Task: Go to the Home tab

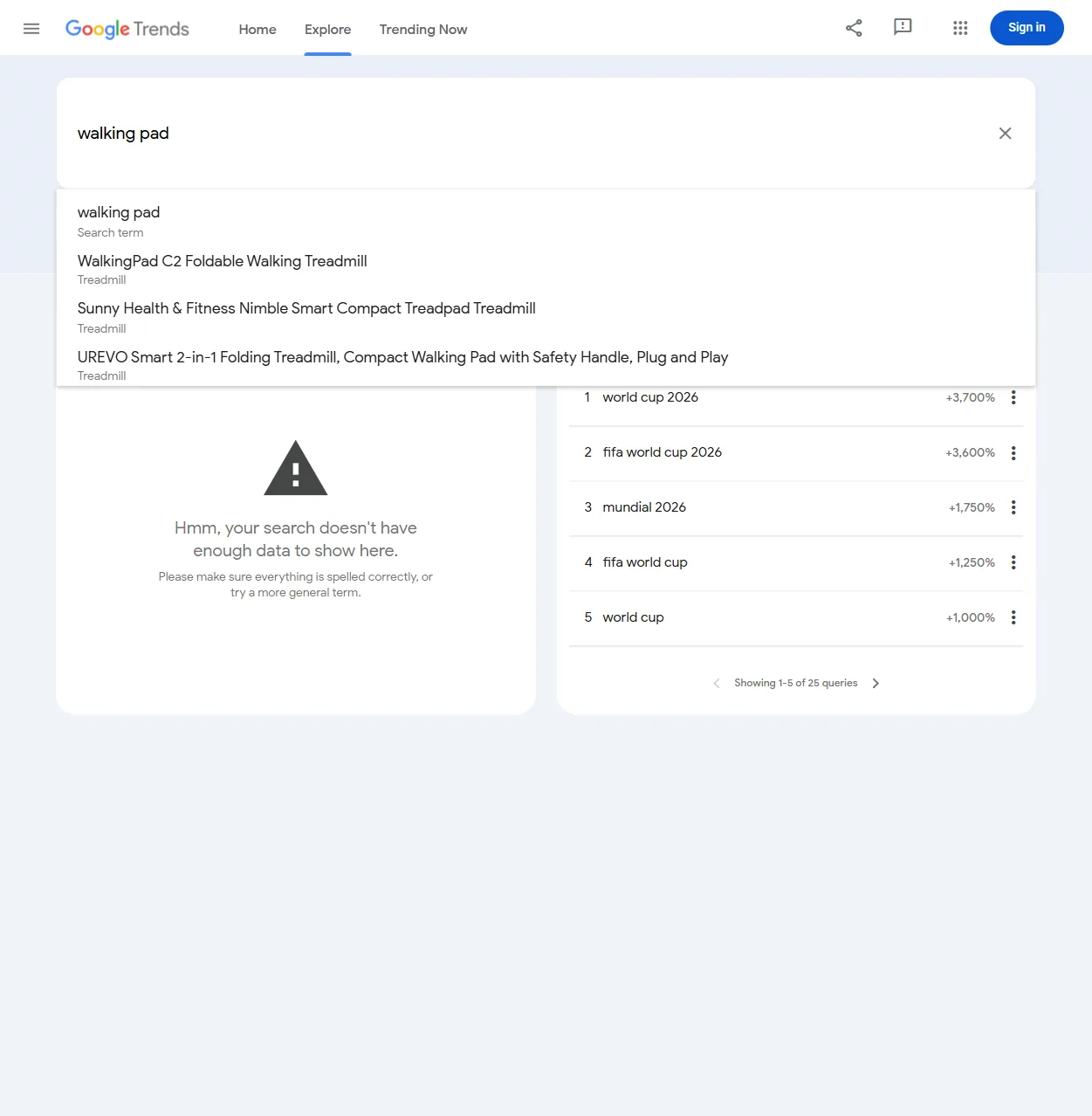Action: pyautogui.click(x=258, y=29)
